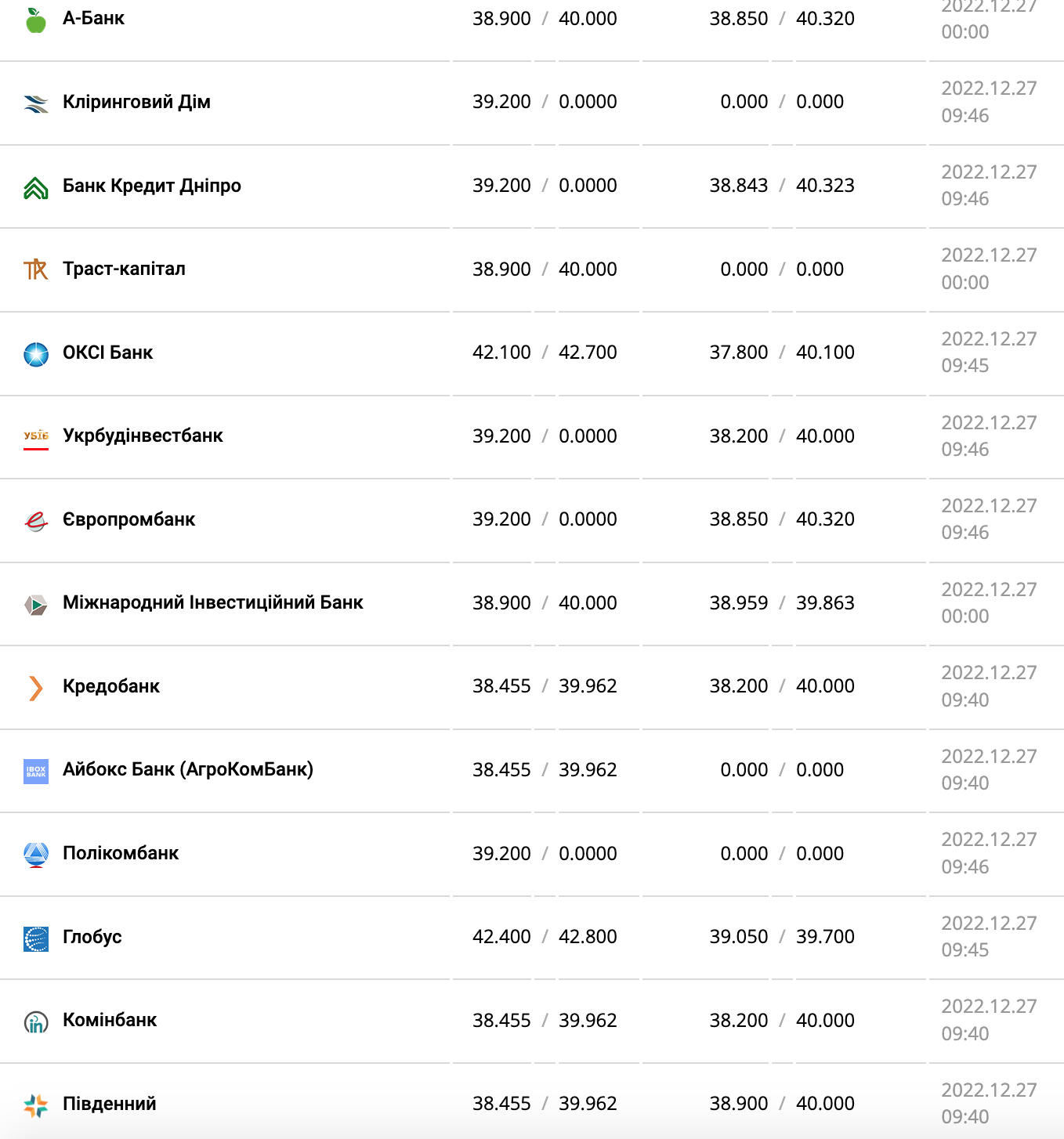Click the Глобус 42.400 buy rate
This screenshot has width=1064, height=1139.
[x=501, y=937]
